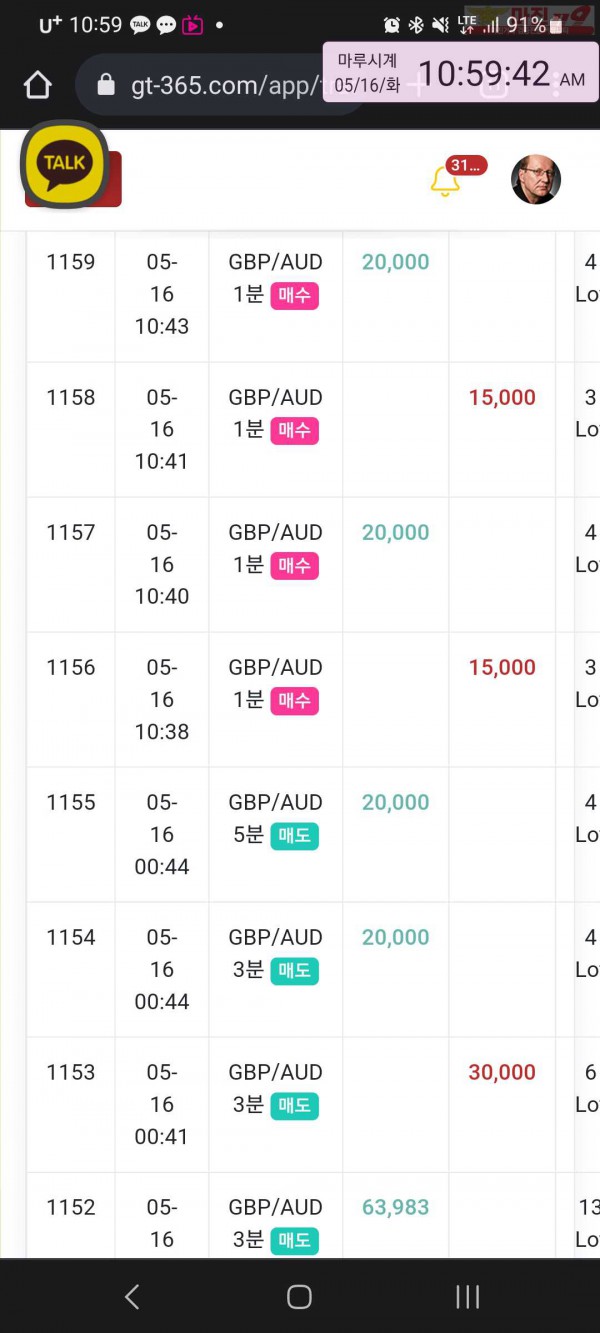Click the 30,000 amount in row 1153
The image size is (600, 1333).
pos(502,1073)
